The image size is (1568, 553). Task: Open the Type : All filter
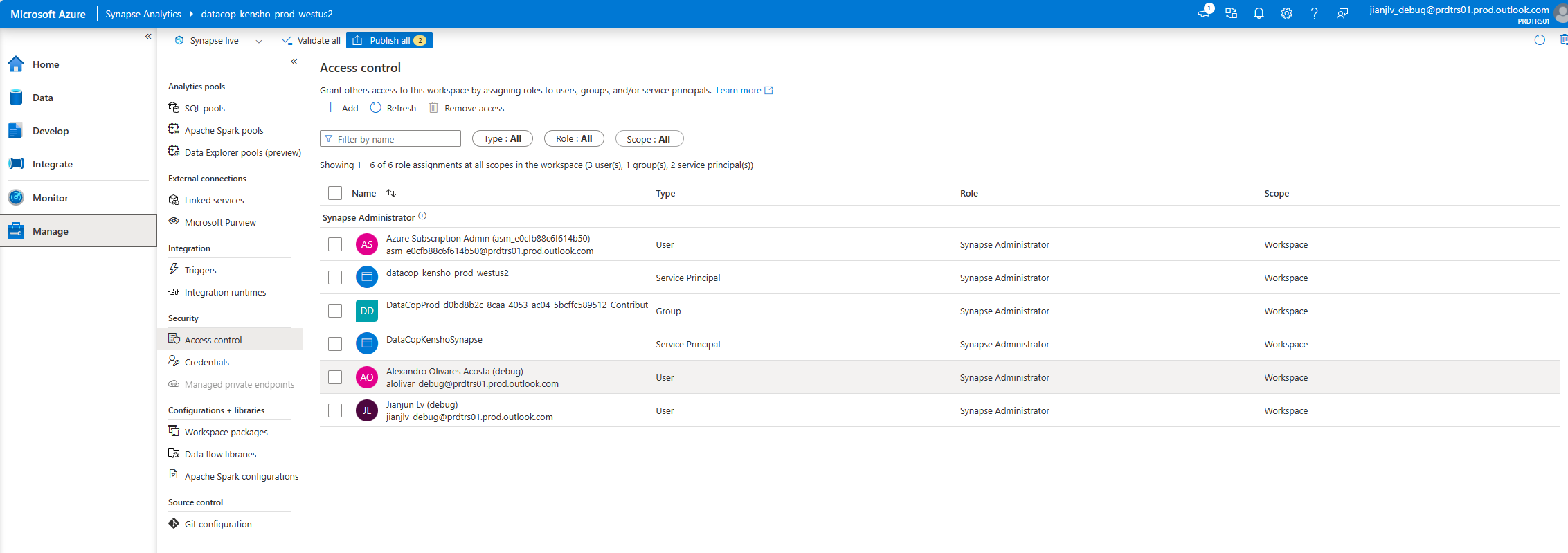503,138
